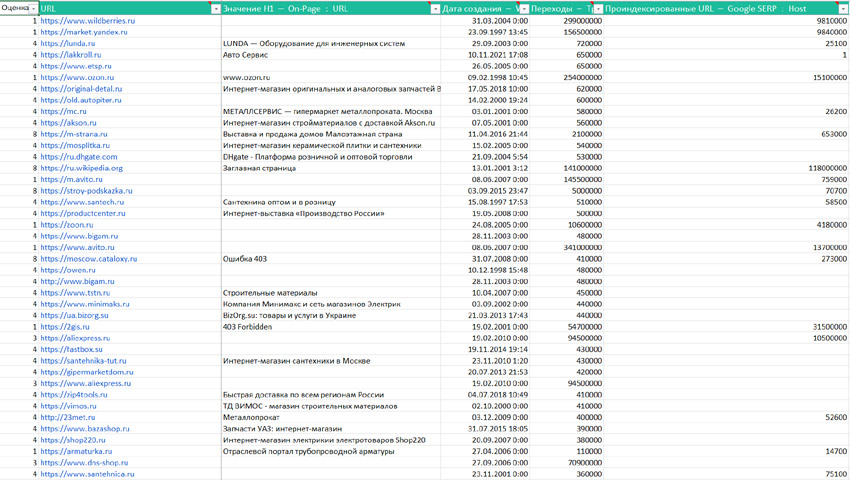Open the https://www.santech.ru link
The height and width of the screenshot is (480, 850).
82,202
